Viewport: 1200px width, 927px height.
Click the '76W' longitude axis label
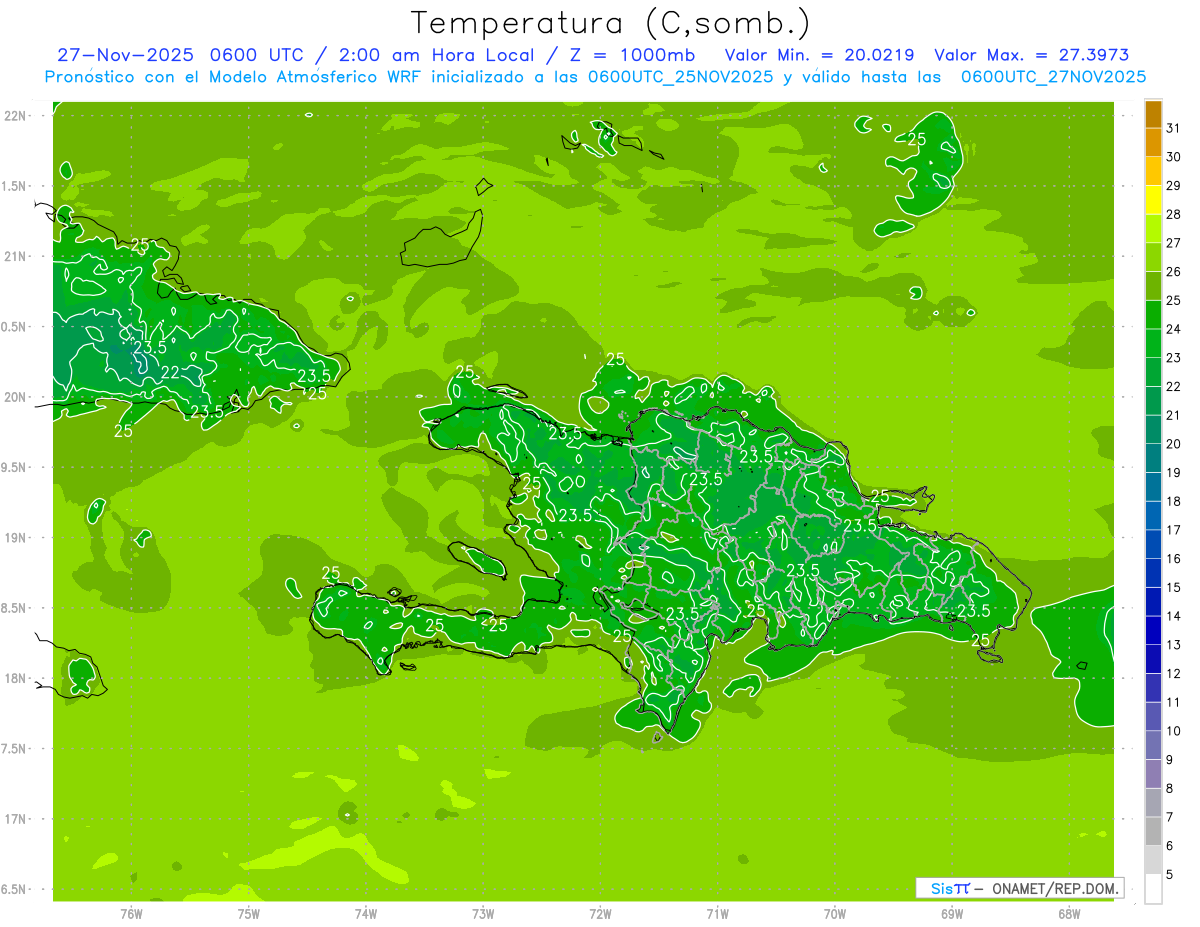(x=131, y=914)
